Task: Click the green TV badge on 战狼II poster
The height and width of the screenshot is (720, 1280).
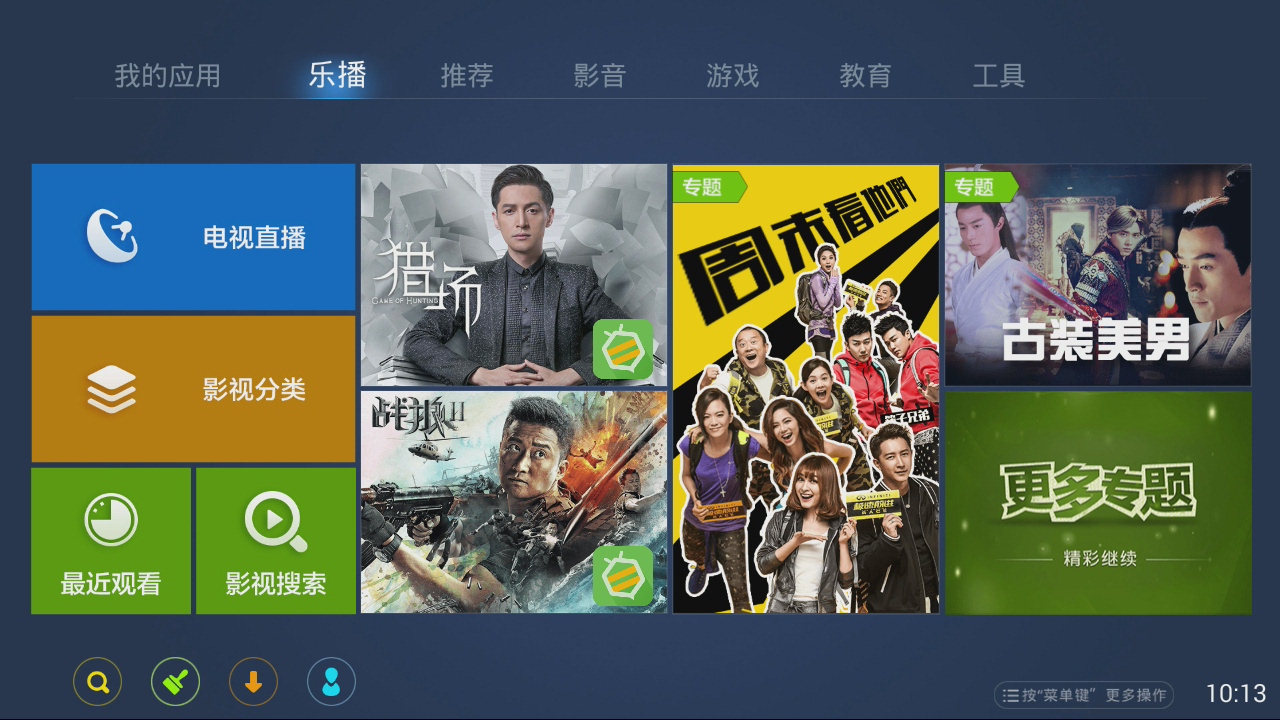Action: click(623, 575)
